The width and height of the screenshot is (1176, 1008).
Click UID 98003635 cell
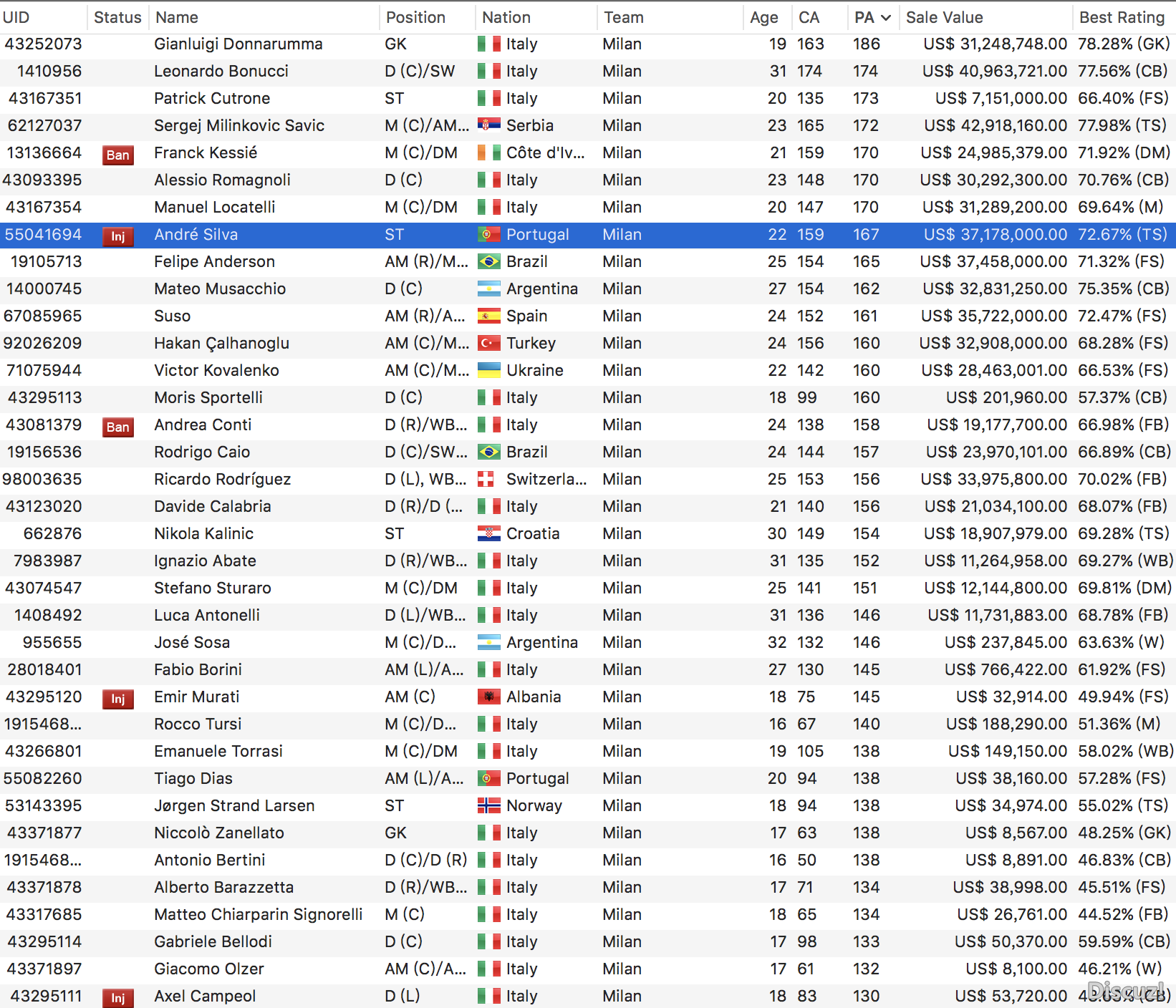(x=42, y=479)
